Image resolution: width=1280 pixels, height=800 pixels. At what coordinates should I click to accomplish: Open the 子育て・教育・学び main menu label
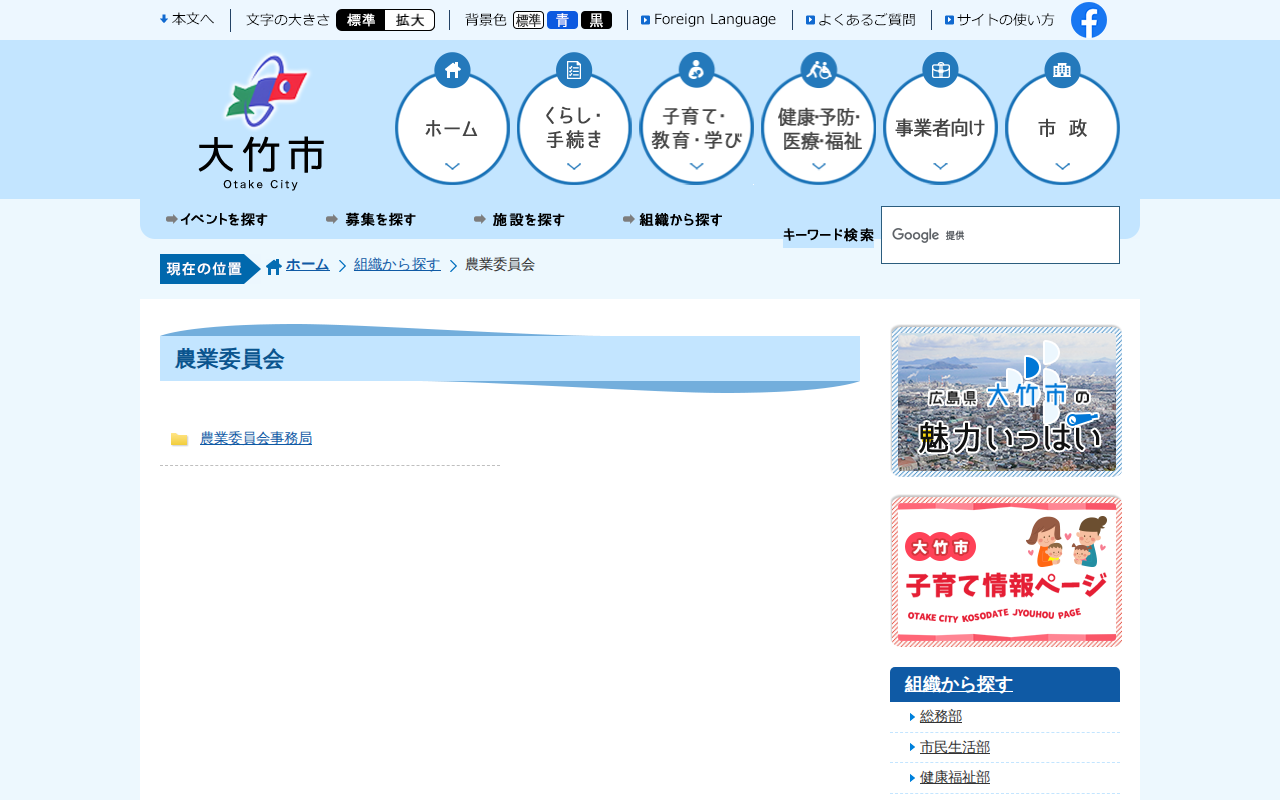pyautogui.click(x=696, y=128)
